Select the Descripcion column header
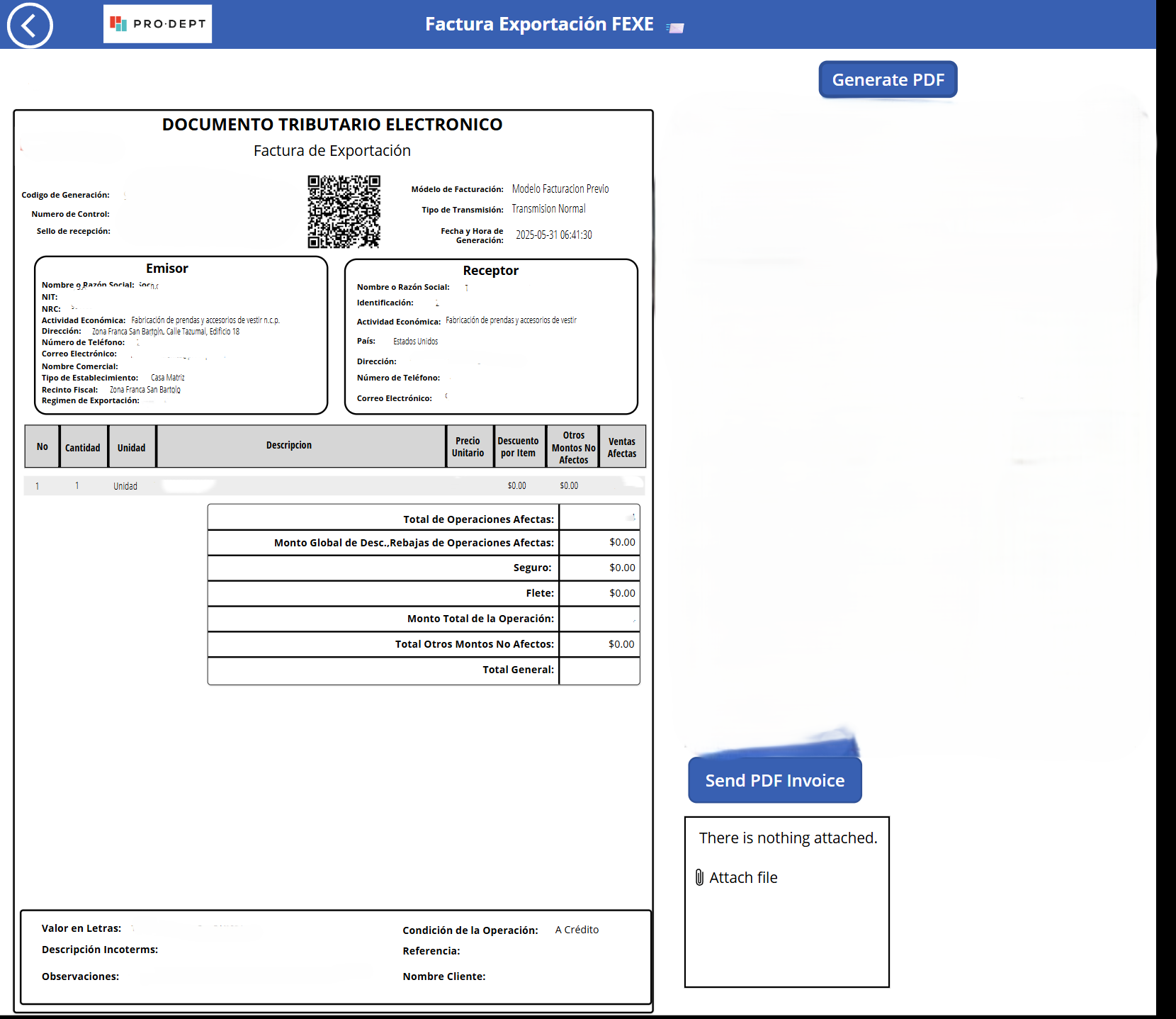This screenshot has width=1176, height=1019. click(x=289, y=446)
